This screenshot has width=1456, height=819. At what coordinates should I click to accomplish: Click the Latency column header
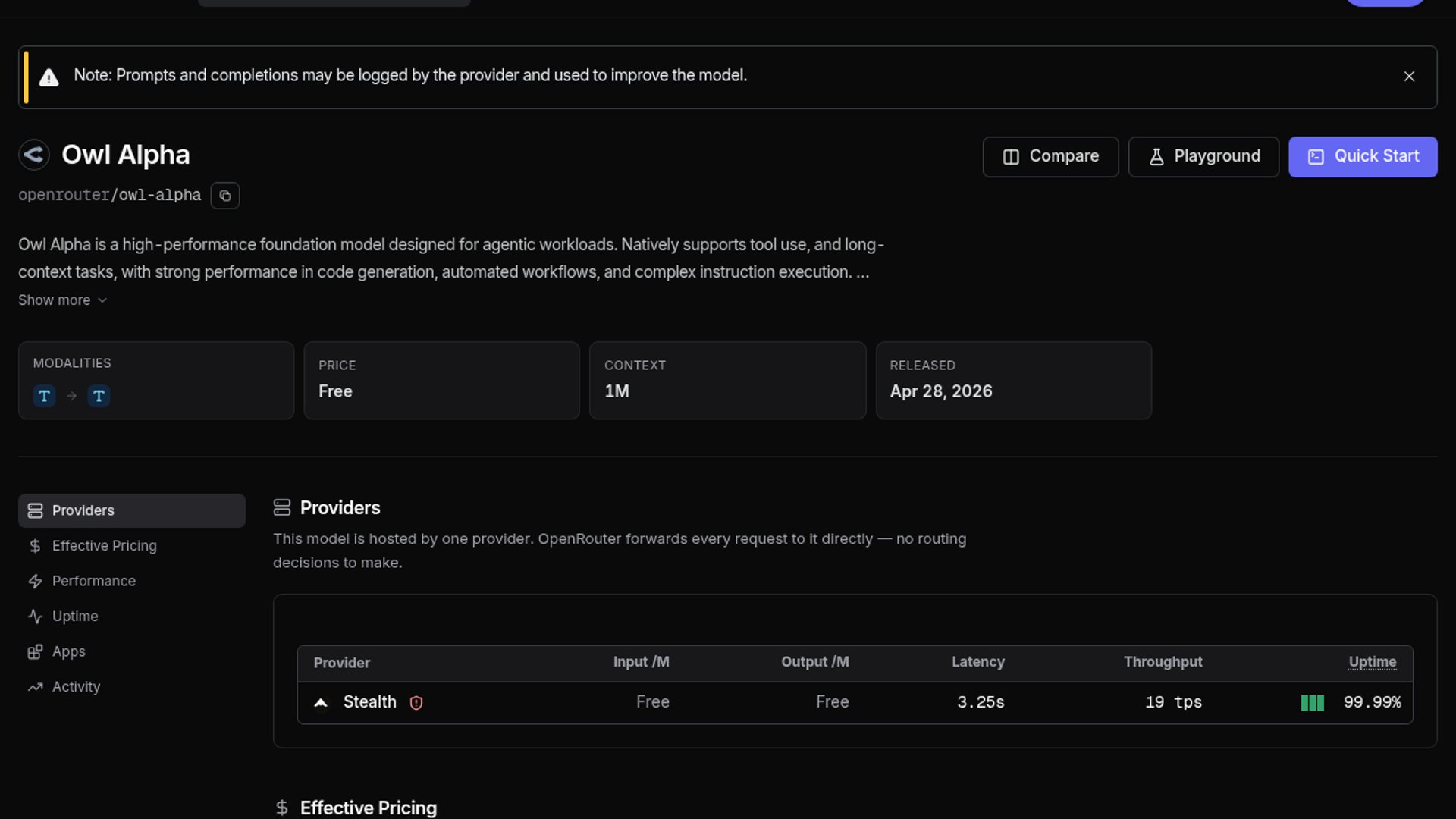[x=978, y=662]
